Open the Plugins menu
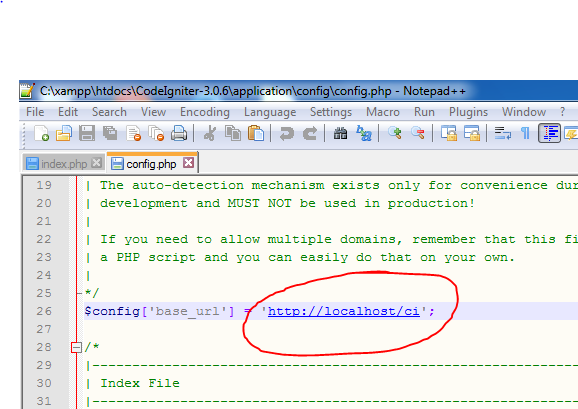Viewport: 578px width, 409px height. (x=468, y=112)
